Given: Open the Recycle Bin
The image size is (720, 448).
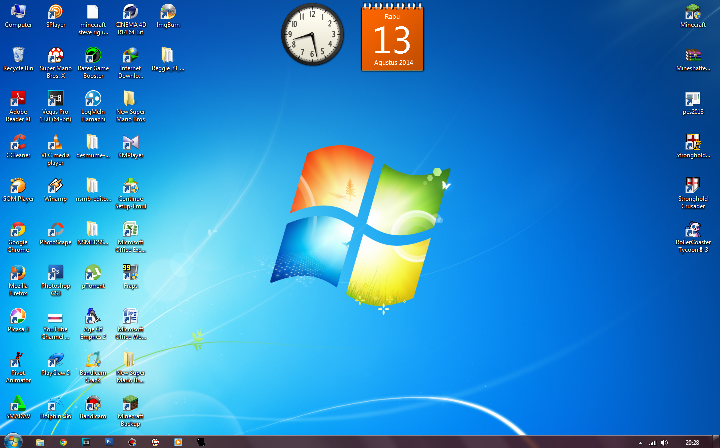Looking at the screenshot, I should coord(18,60).
